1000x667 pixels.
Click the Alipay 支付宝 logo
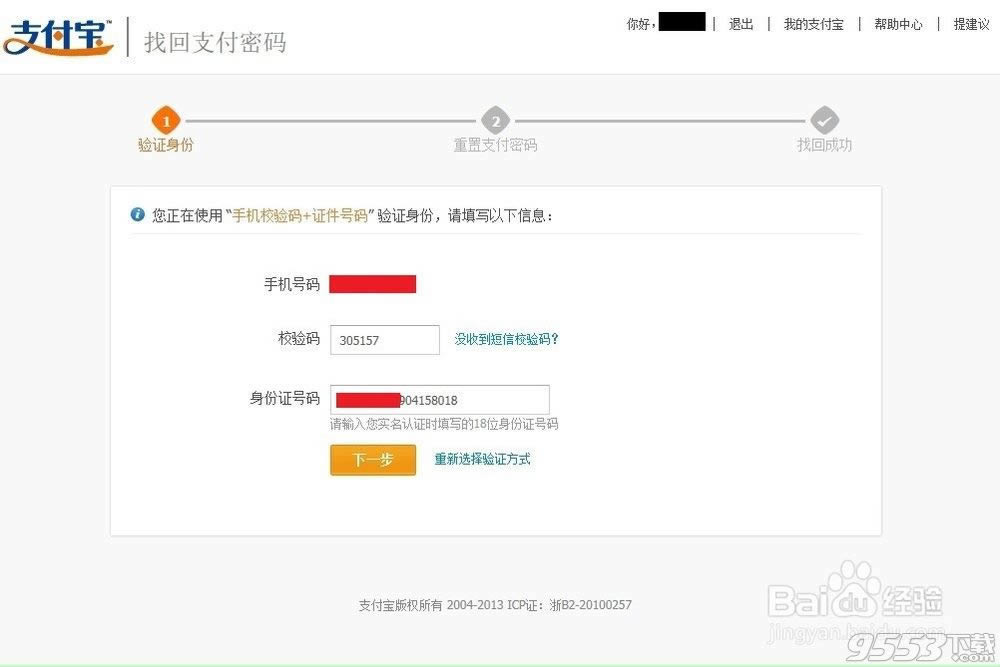pyautogui.click(x=58, y=37)
